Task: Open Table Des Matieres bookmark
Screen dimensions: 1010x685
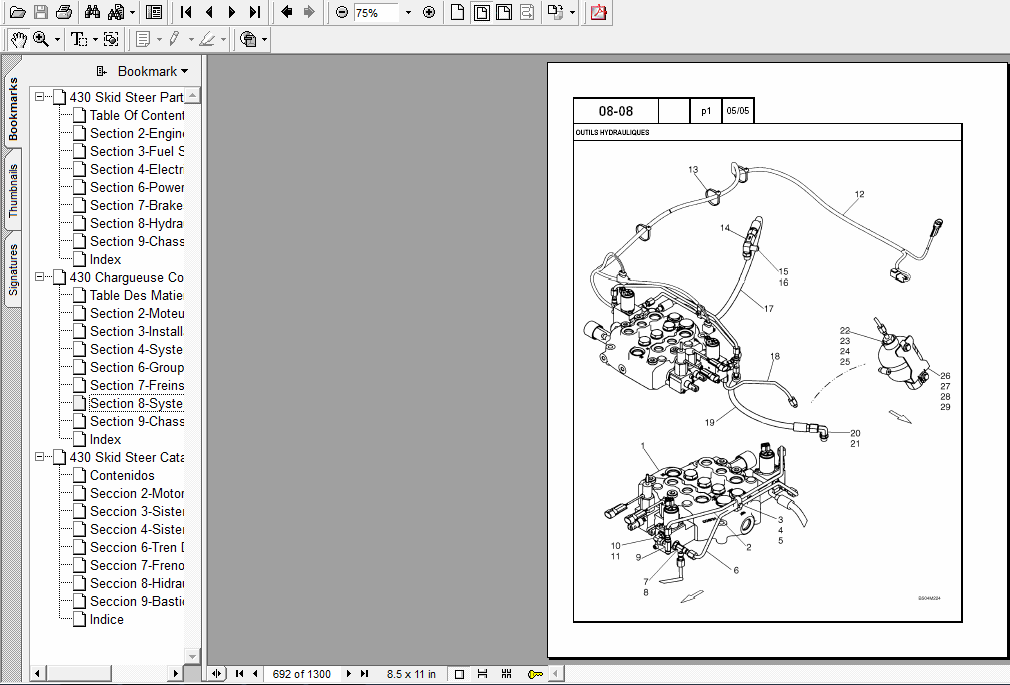Action: click(136, 295)
